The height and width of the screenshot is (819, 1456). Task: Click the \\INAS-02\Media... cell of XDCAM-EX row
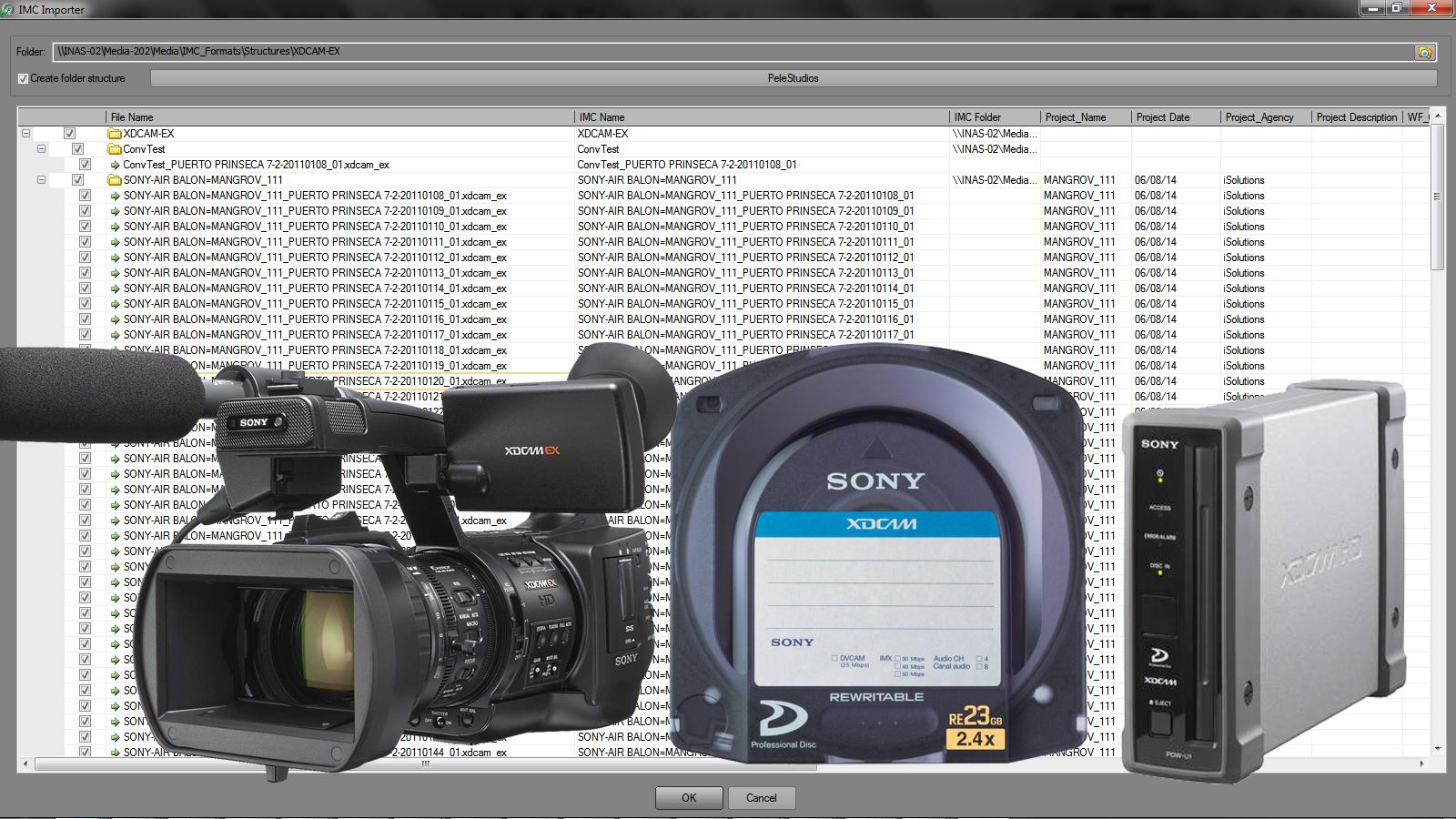pyautogui.click(x=995, y=134)
